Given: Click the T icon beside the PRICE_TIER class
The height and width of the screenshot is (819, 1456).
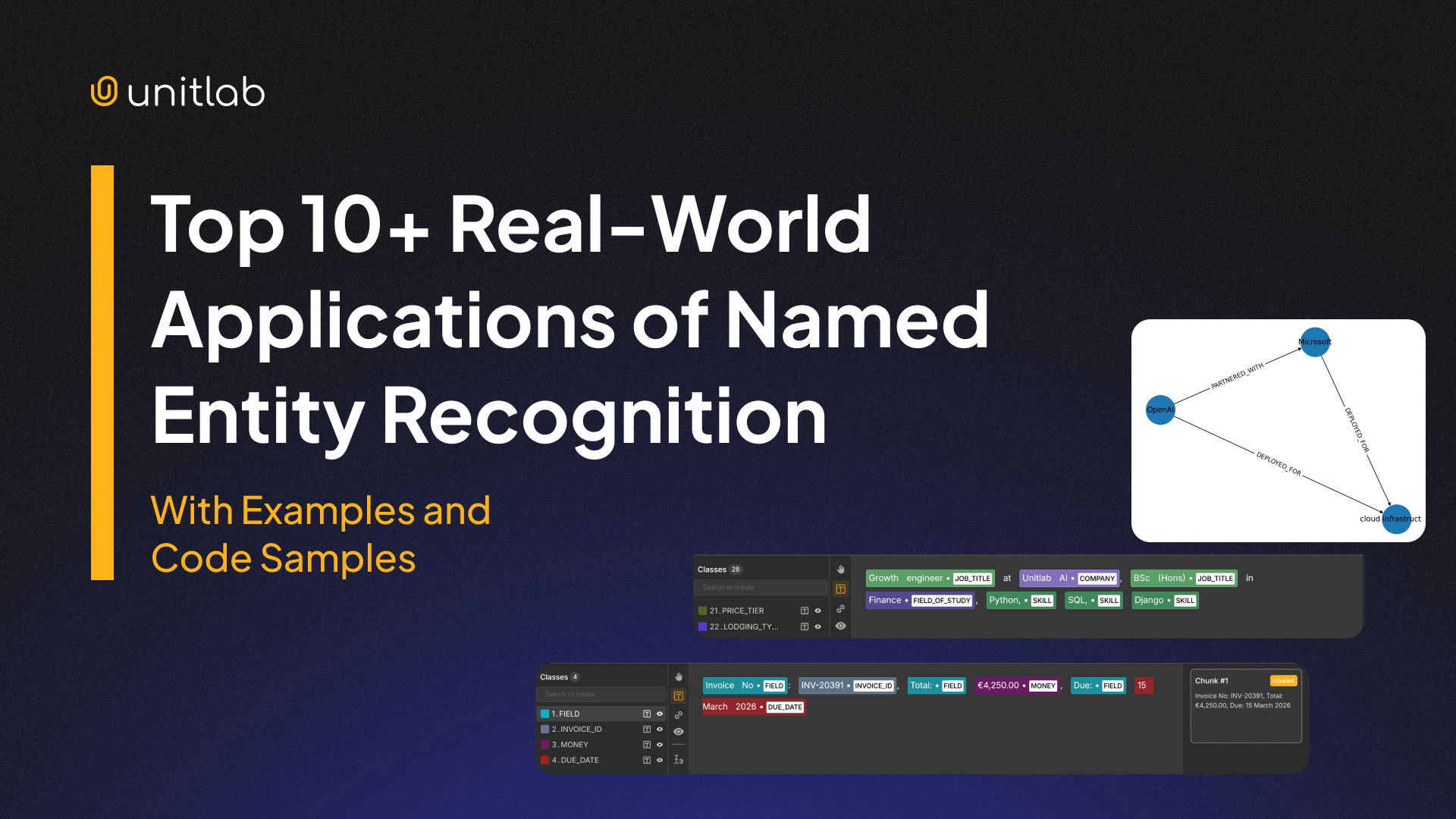Looking at the screenshot, I should click(805, 610).
